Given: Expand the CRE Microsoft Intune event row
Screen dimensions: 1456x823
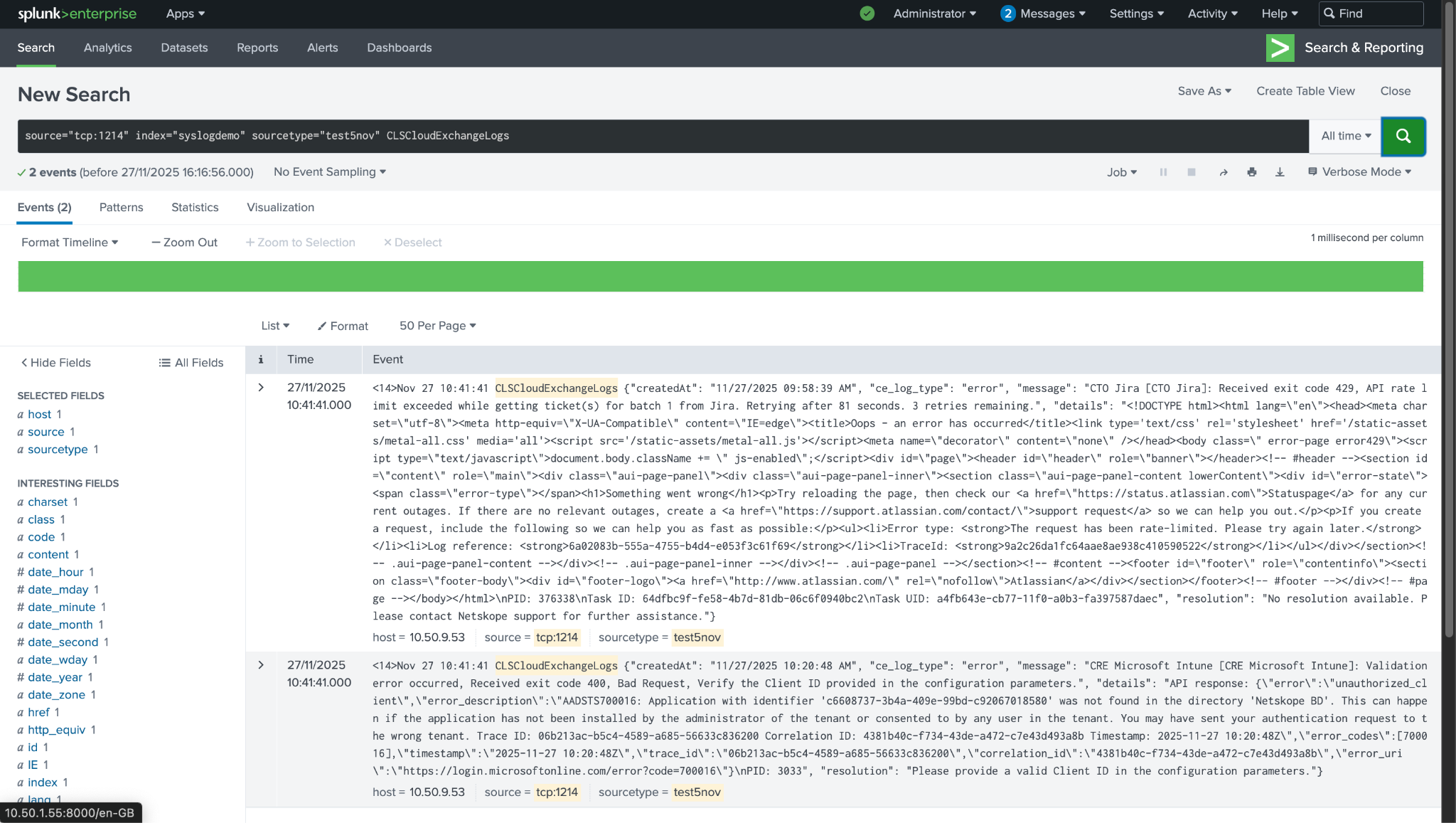Looking at the screenshot, I should pyautogui.click(x=261, y=665).
